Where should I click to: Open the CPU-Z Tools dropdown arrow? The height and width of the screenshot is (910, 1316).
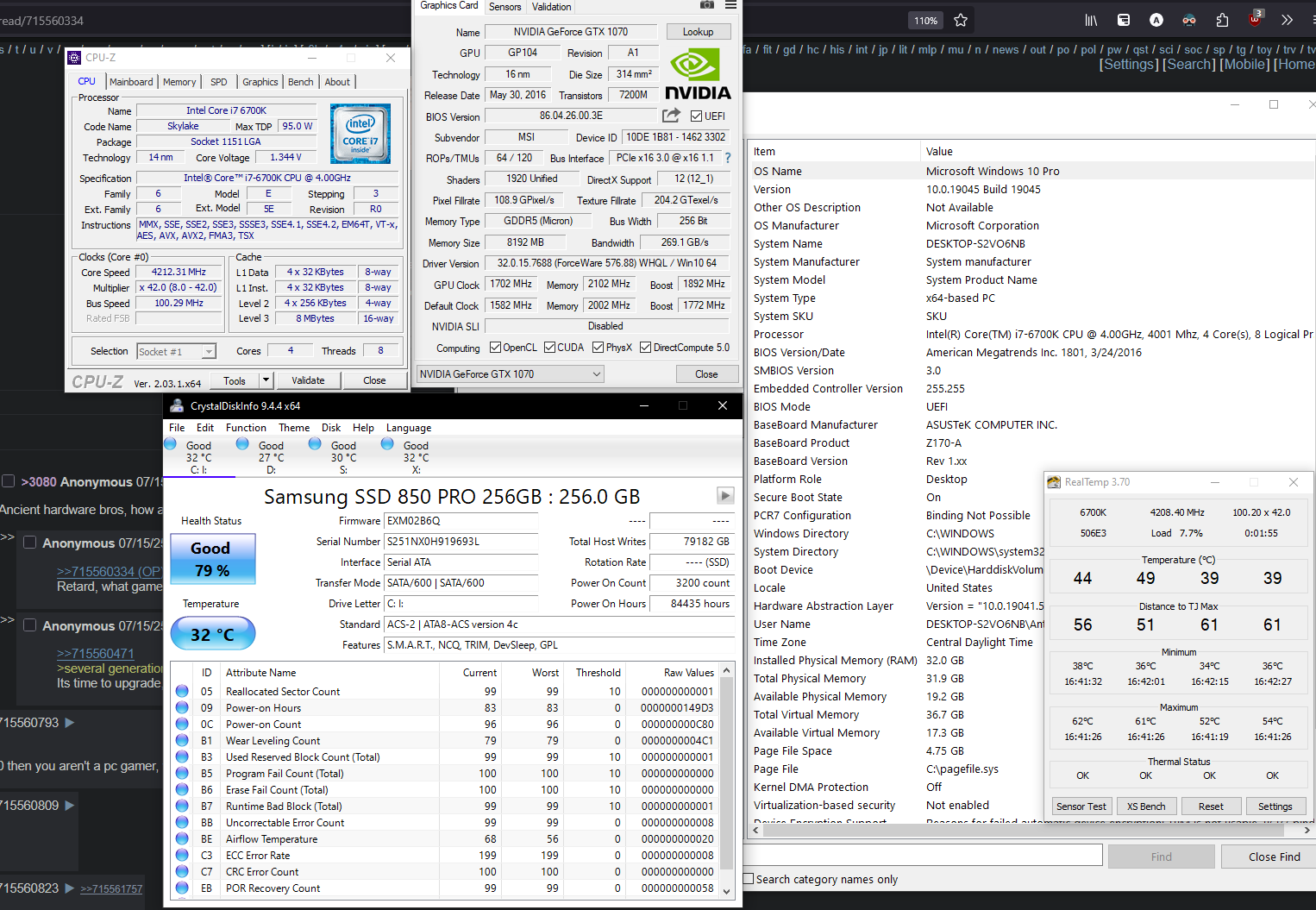pyautogui.click(x=266, y=380)
